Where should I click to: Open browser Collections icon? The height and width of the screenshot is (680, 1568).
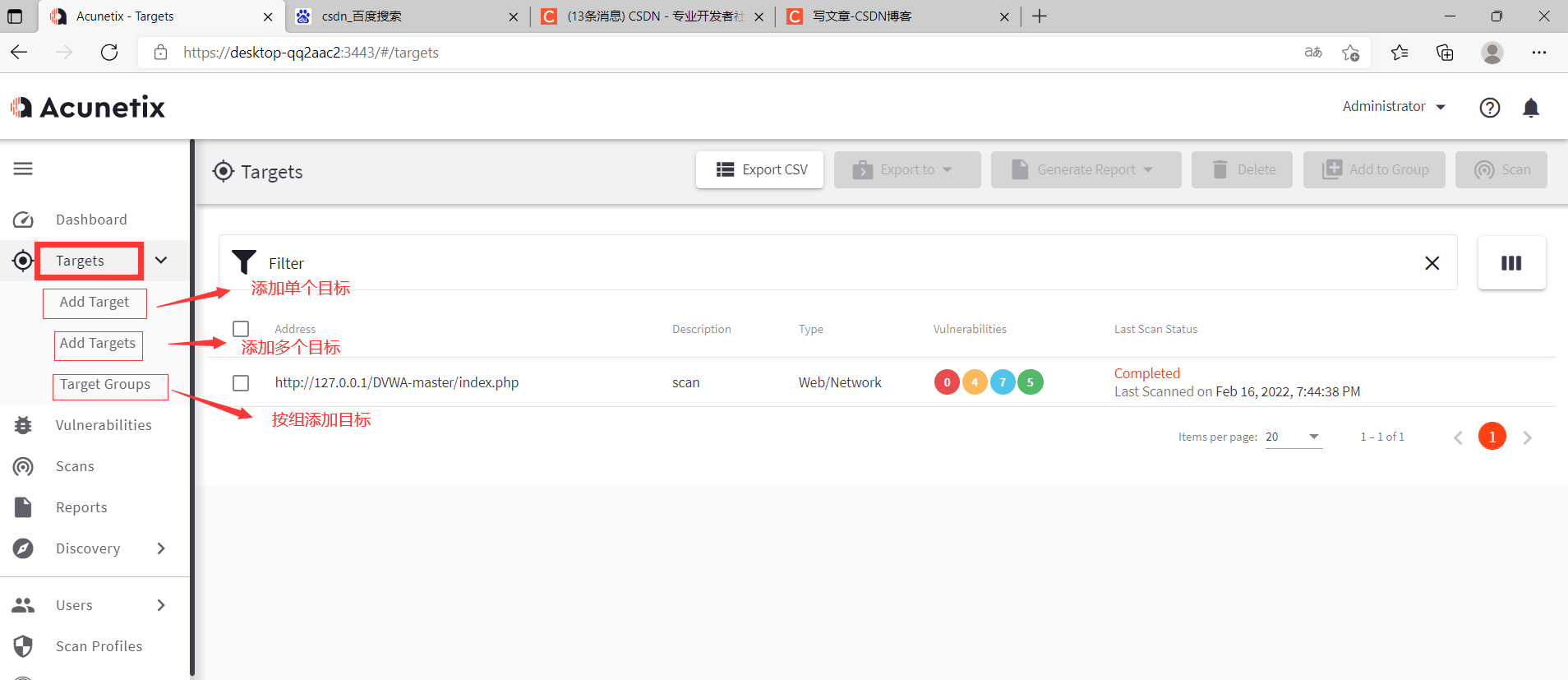pyautogui.click(x=1445, y=53)
